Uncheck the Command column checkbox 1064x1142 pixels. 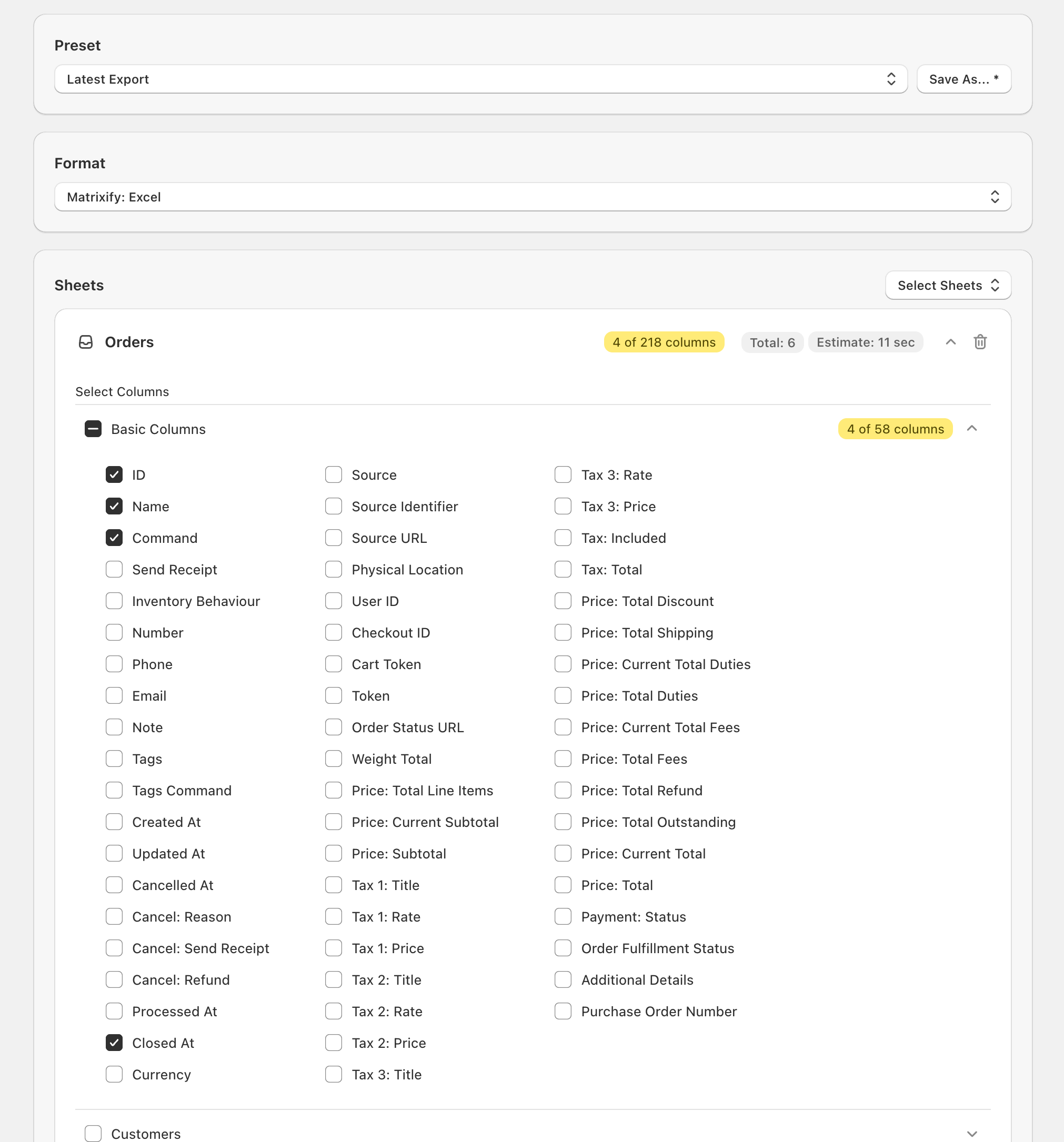pos(114,538)
